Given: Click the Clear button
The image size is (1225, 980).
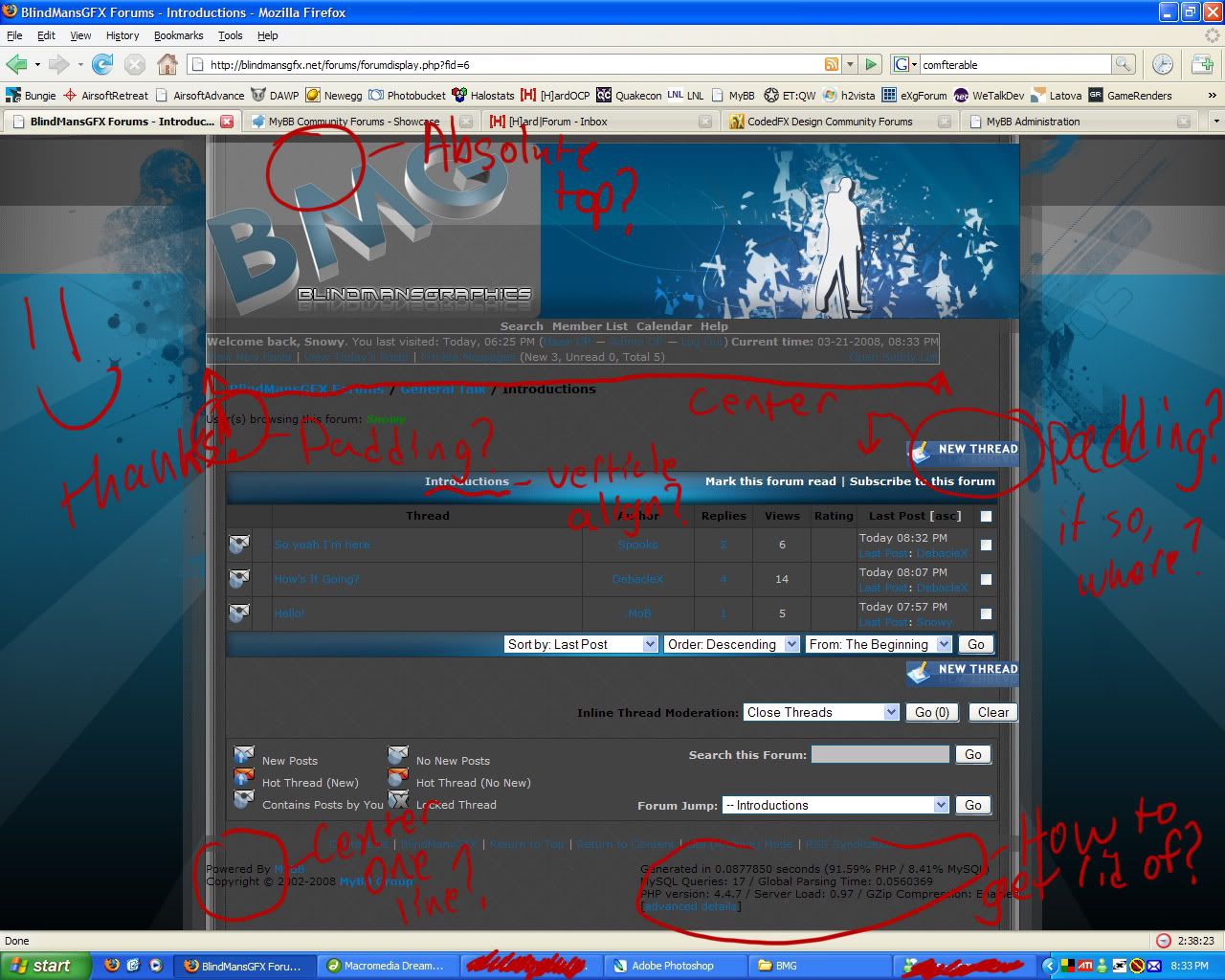Looking at the screenshot, I should click(x=993, y=712).
